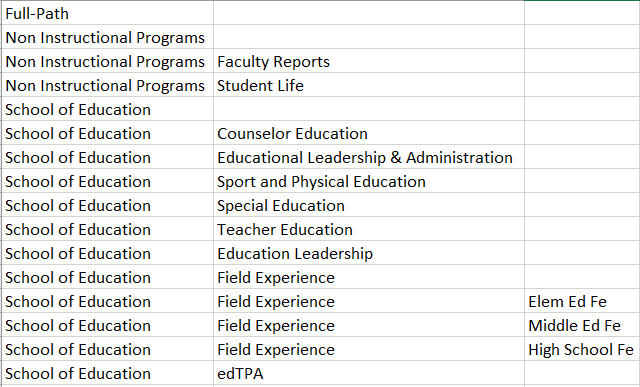Select the Elem Ed Fe cell
This screenshot has width=640, height=387.
point(582,301)
